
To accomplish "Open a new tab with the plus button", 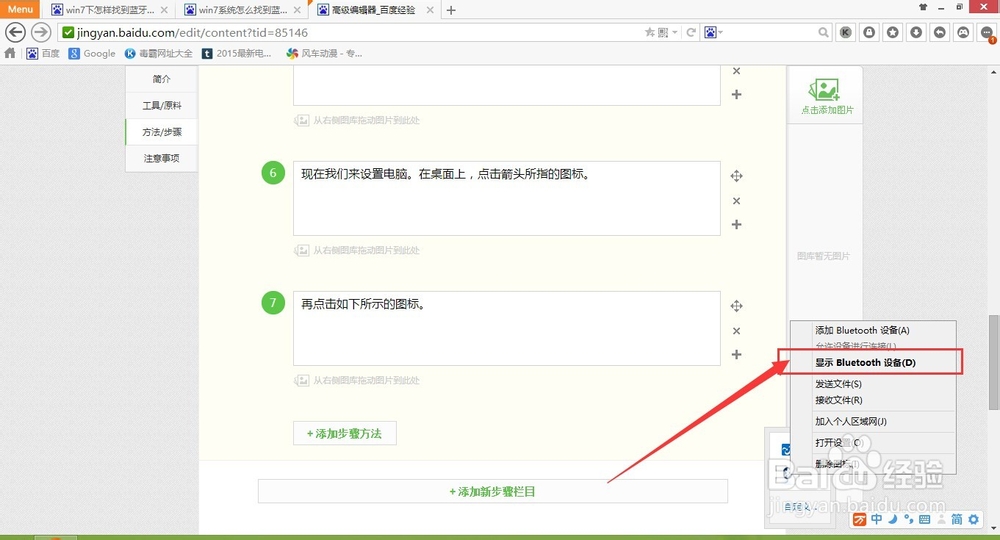I will point(451,10).
